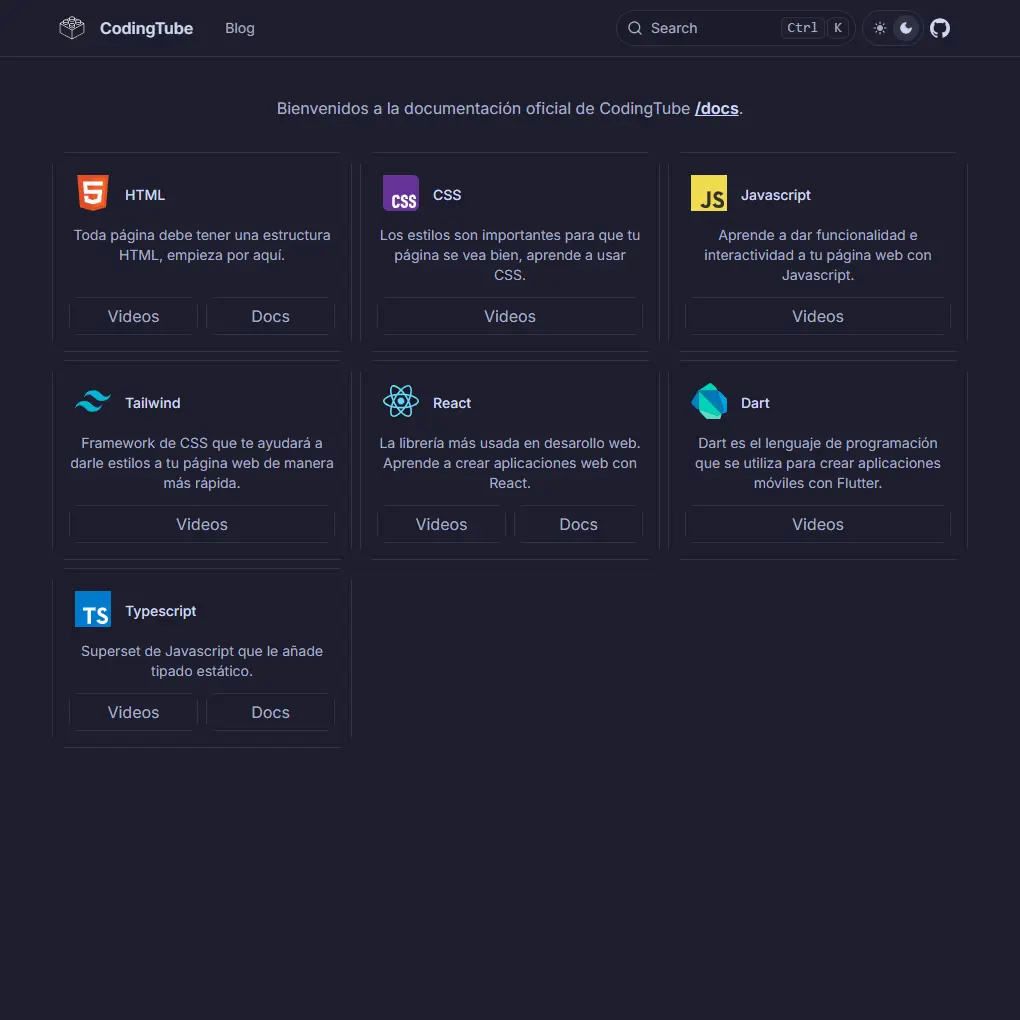Click the React atom icon
1020x1020 pixels.
(x=400, y=402)
